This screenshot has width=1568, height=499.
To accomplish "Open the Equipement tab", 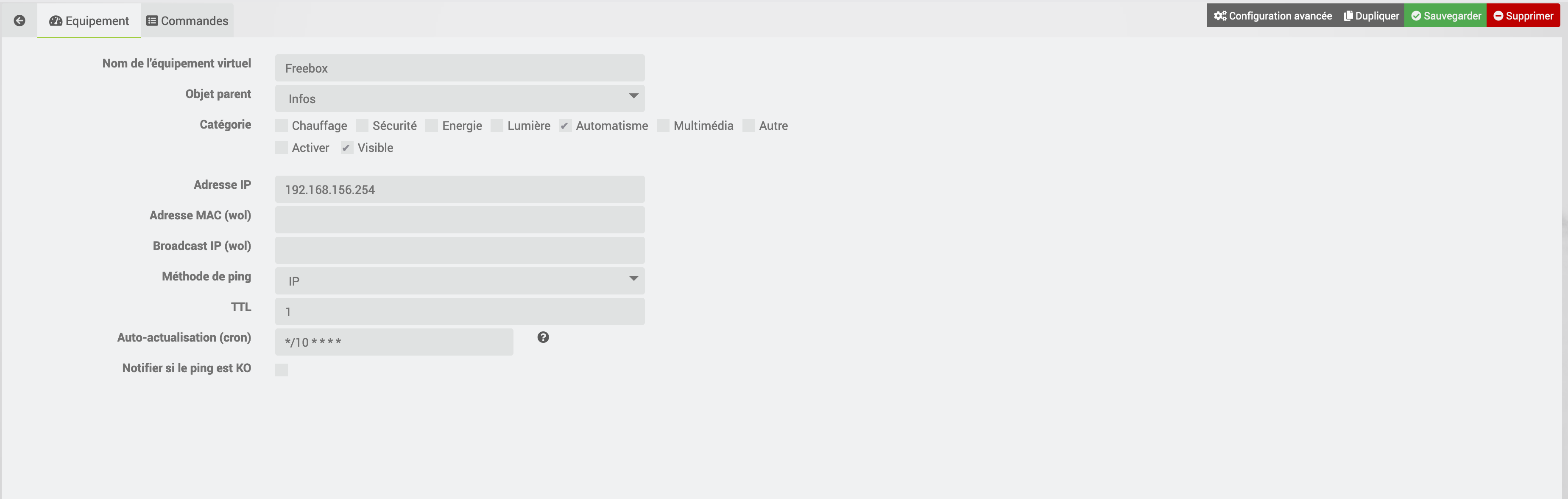I will coord(89,21).
